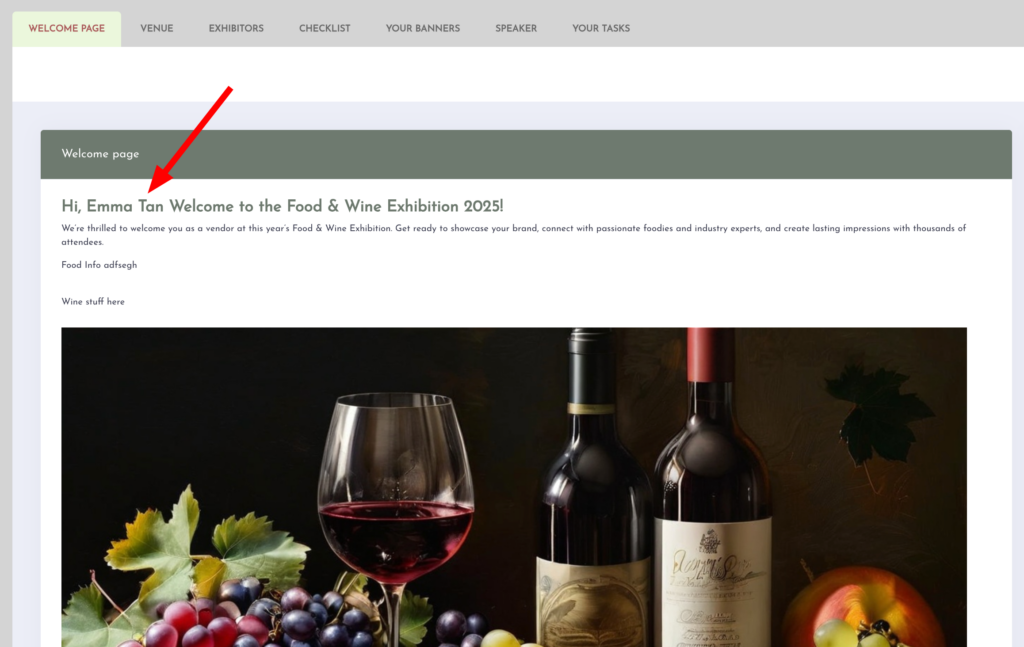Image resolution: width=1024 pixels, height=647 pixels.
Task: Open the Exhibitors tab
Action: pos(236,29)
